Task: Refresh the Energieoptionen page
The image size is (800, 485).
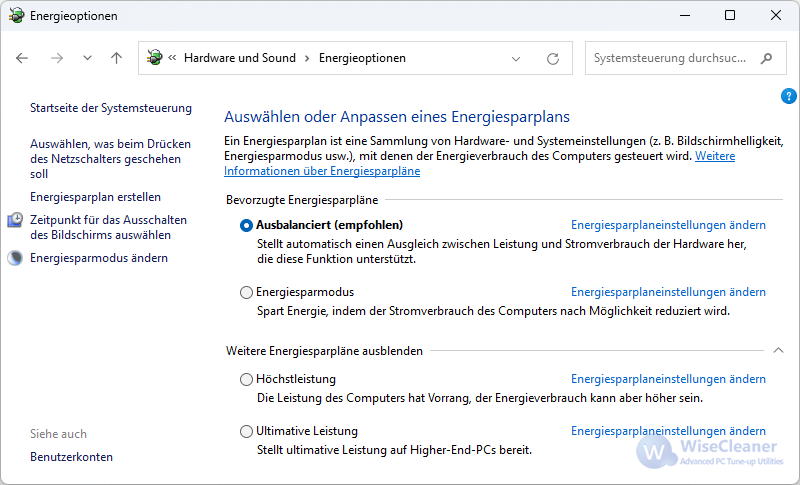Action: click(553, 59)
